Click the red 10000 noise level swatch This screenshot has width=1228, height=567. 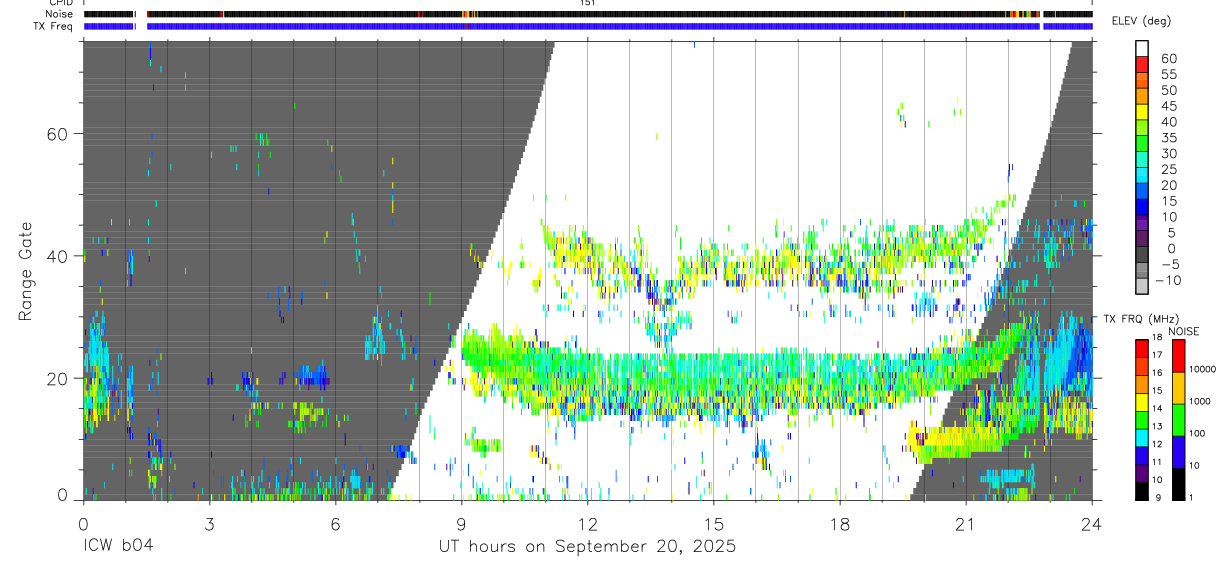pyautogui.click(x=1180, y=357)
